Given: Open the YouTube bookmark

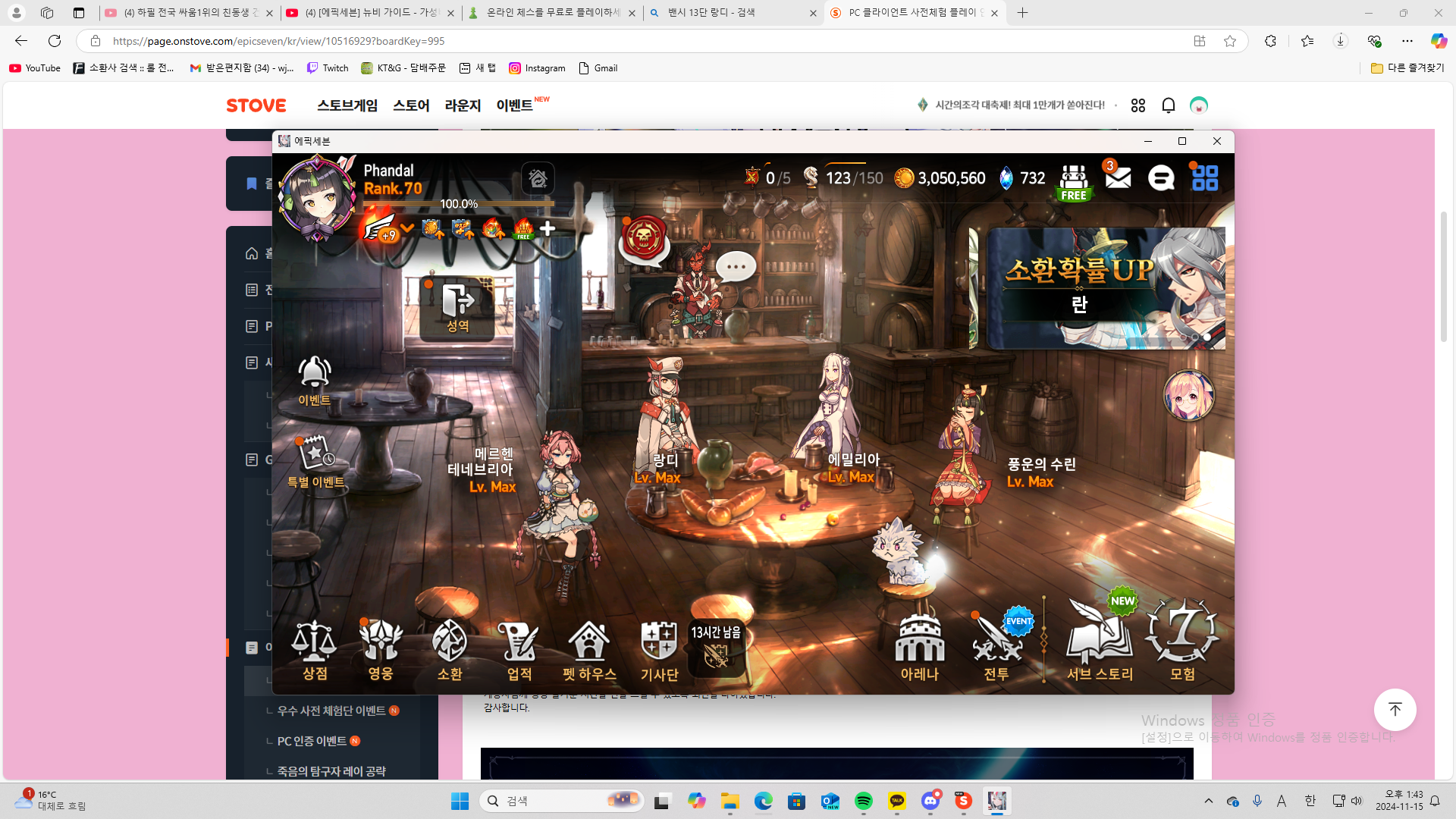Looking at the screenshot, I should (x=35, y=68).
